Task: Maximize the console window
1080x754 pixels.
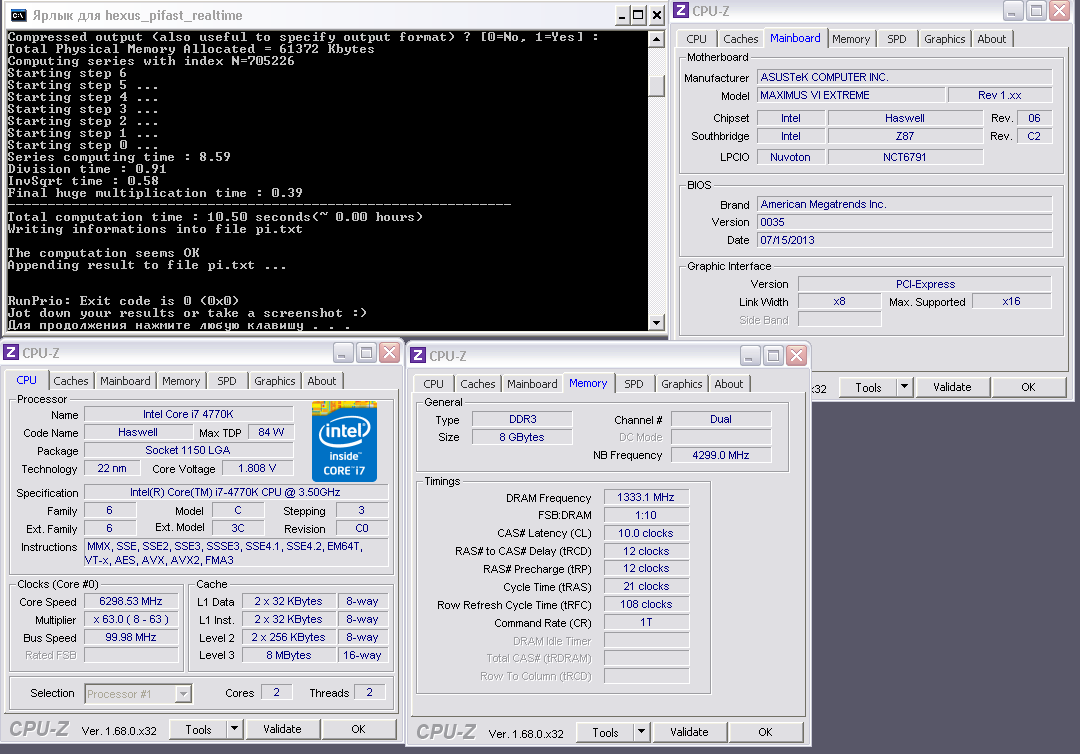Action: coord(638,15)
